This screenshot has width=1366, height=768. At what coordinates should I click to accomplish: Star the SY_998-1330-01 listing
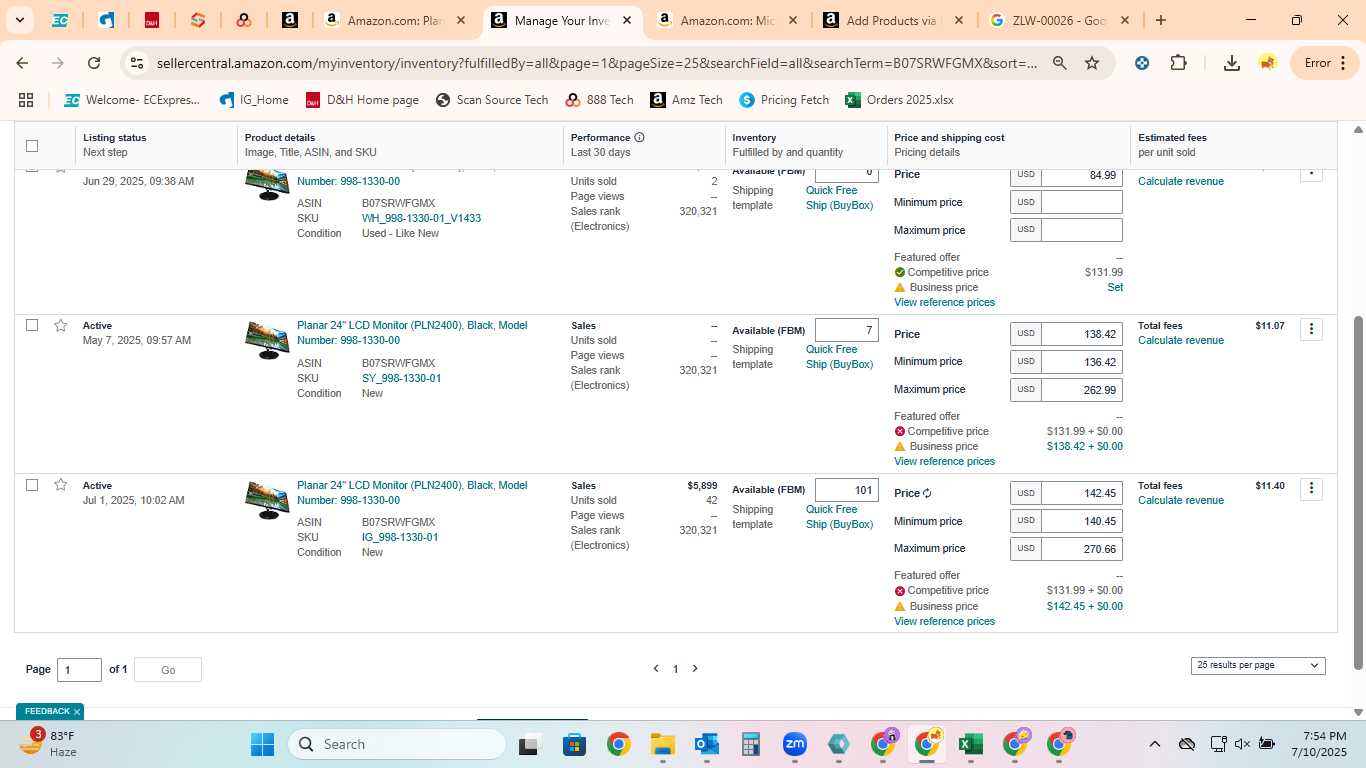61,325
